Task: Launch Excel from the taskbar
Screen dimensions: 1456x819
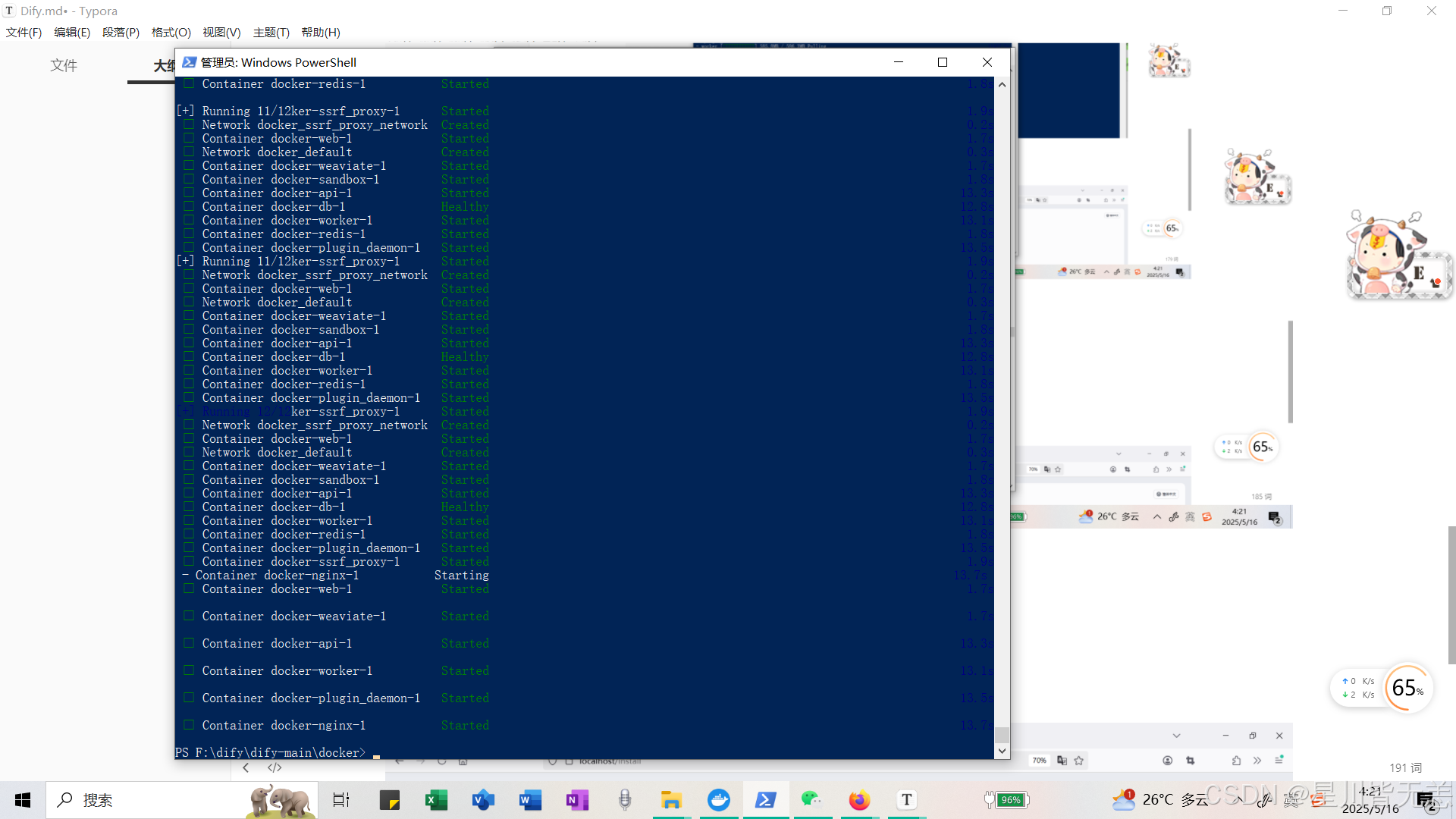Action: click(x=436, y=800)
